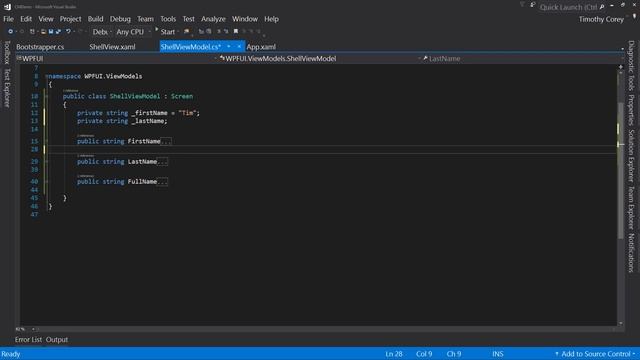Click the Navigate Backward toolbar icon

tap(11, 31)
